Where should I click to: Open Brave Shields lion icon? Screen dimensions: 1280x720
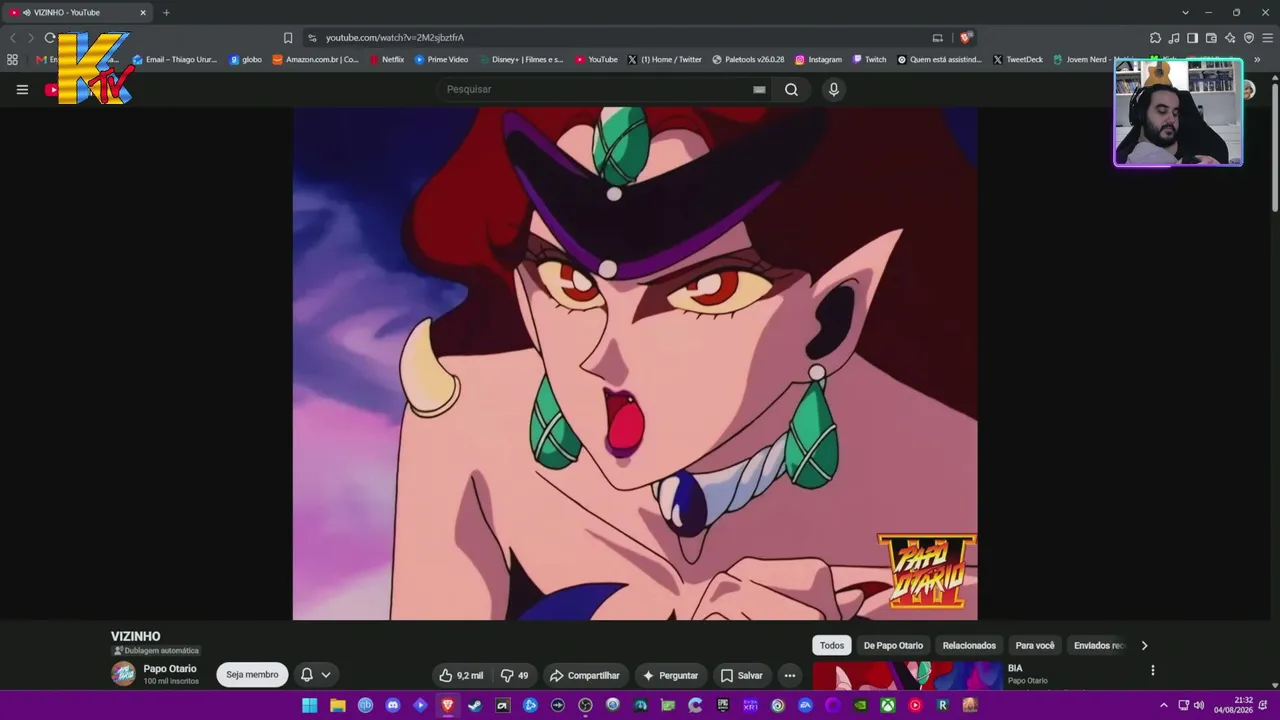tap(965, 38)
